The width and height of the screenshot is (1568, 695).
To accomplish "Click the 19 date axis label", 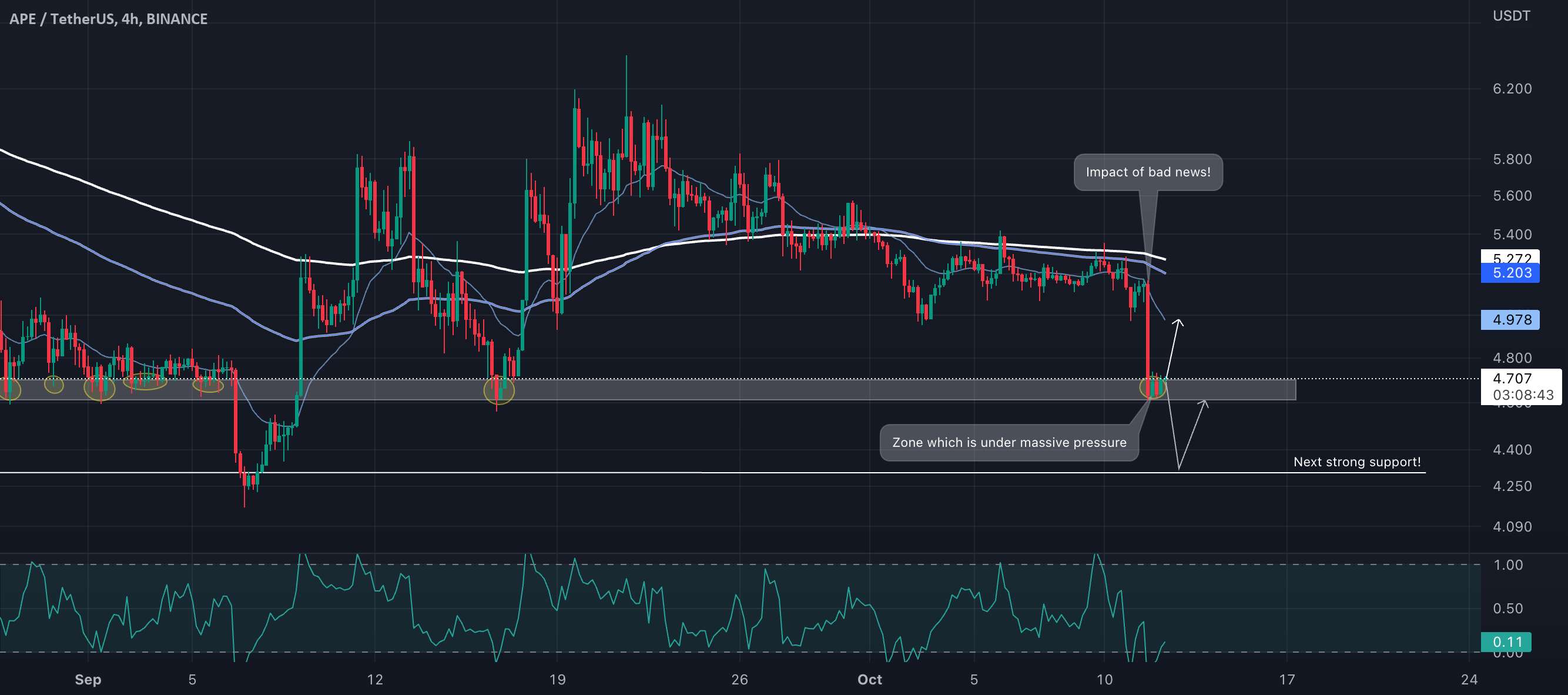I will [557, 680].
